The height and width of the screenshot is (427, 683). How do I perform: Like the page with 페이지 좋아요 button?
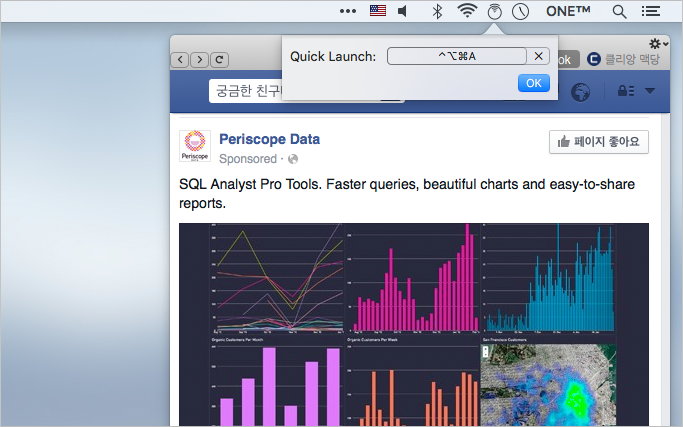click(599, 142)
